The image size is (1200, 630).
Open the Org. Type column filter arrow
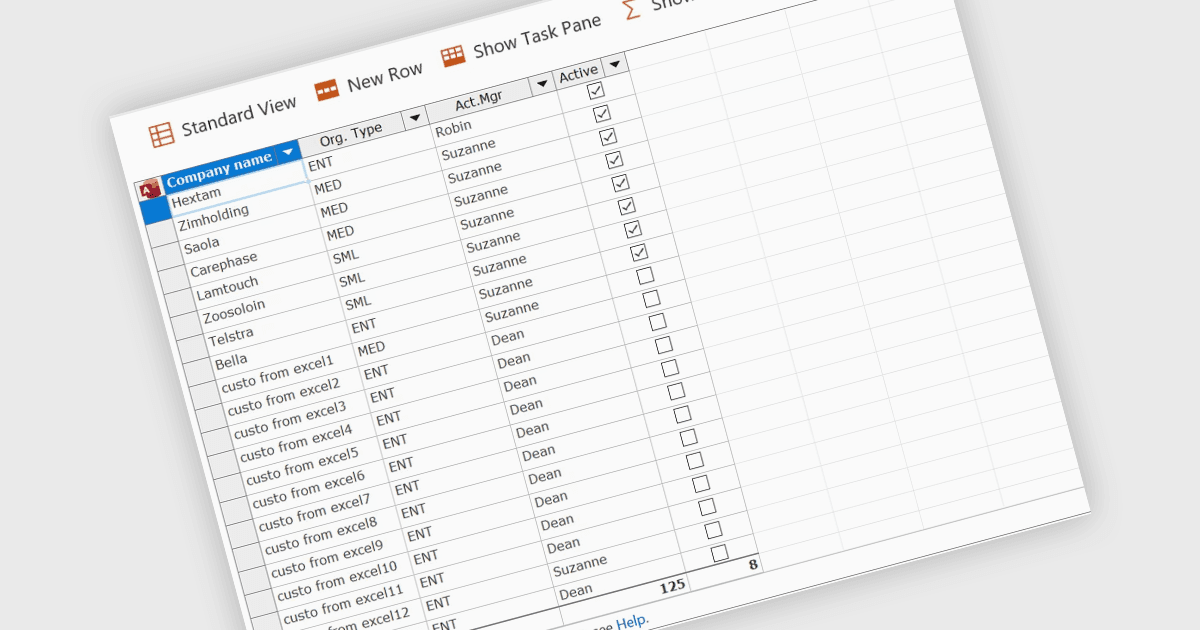[x=414, y=119]
